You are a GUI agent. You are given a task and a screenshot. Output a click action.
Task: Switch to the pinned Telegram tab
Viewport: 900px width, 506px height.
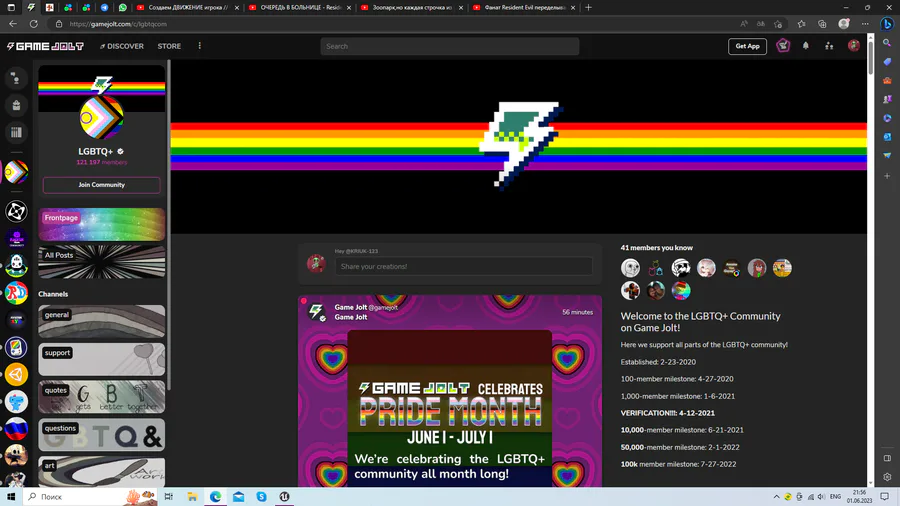coord(104,7)
